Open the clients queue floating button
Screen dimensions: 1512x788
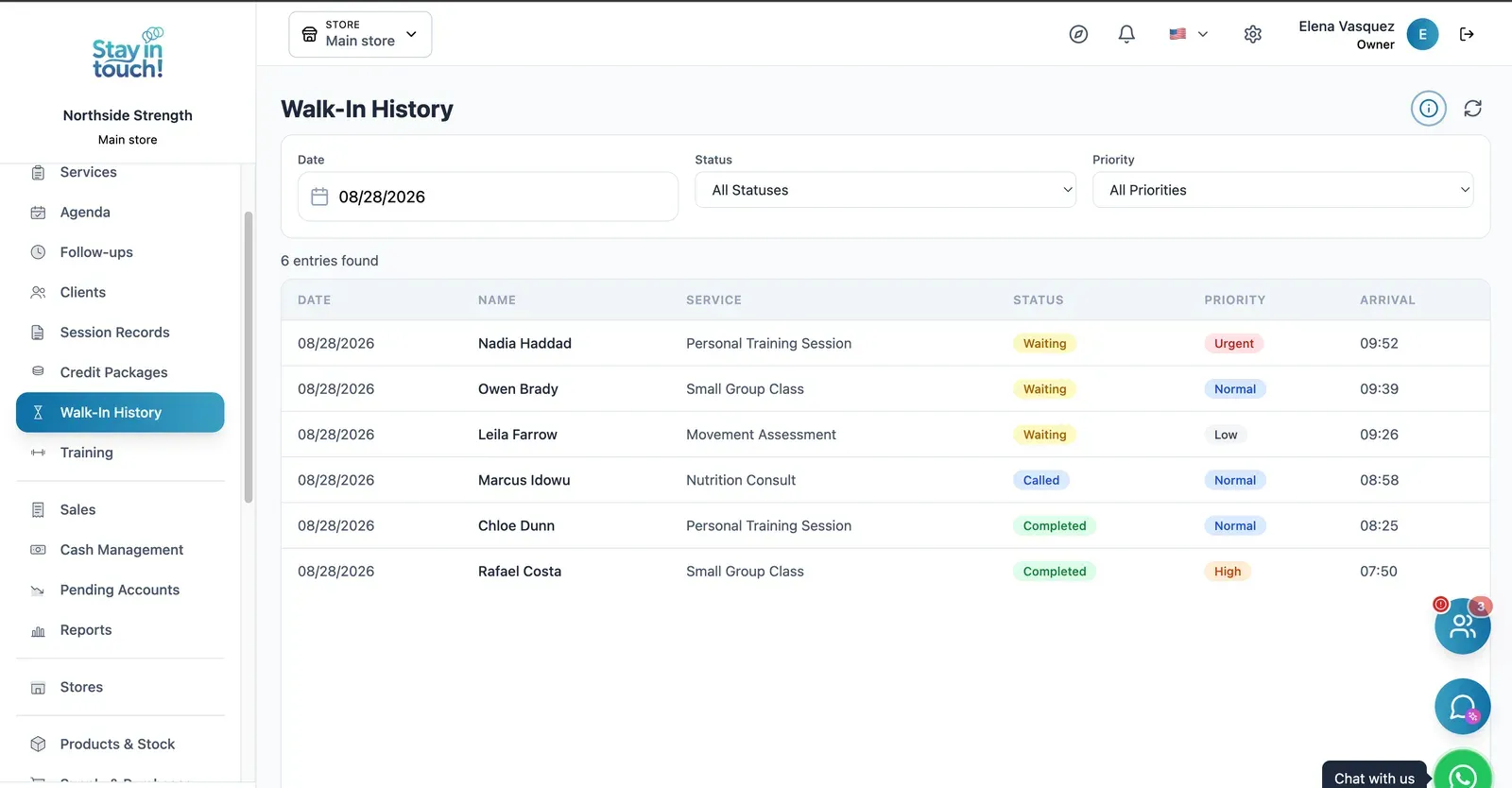tap(1462, 625)
